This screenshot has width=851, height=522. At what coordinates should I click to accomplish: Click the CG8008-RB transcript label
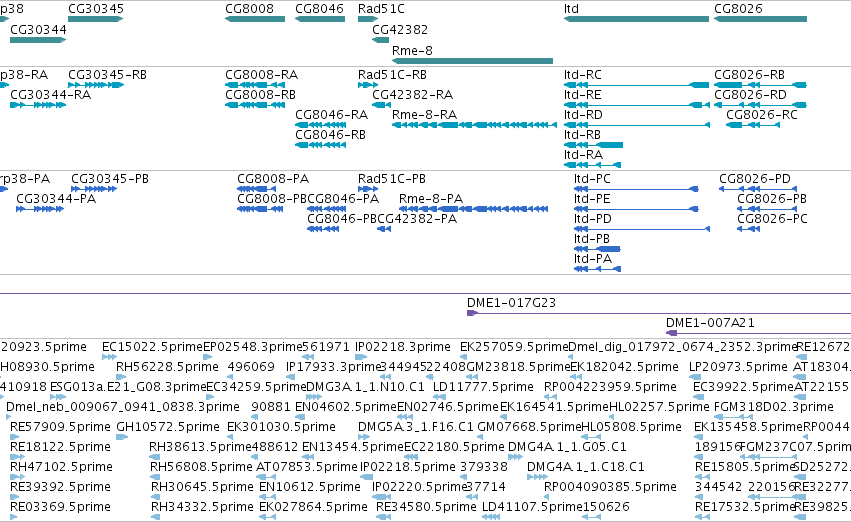point(261,95)
